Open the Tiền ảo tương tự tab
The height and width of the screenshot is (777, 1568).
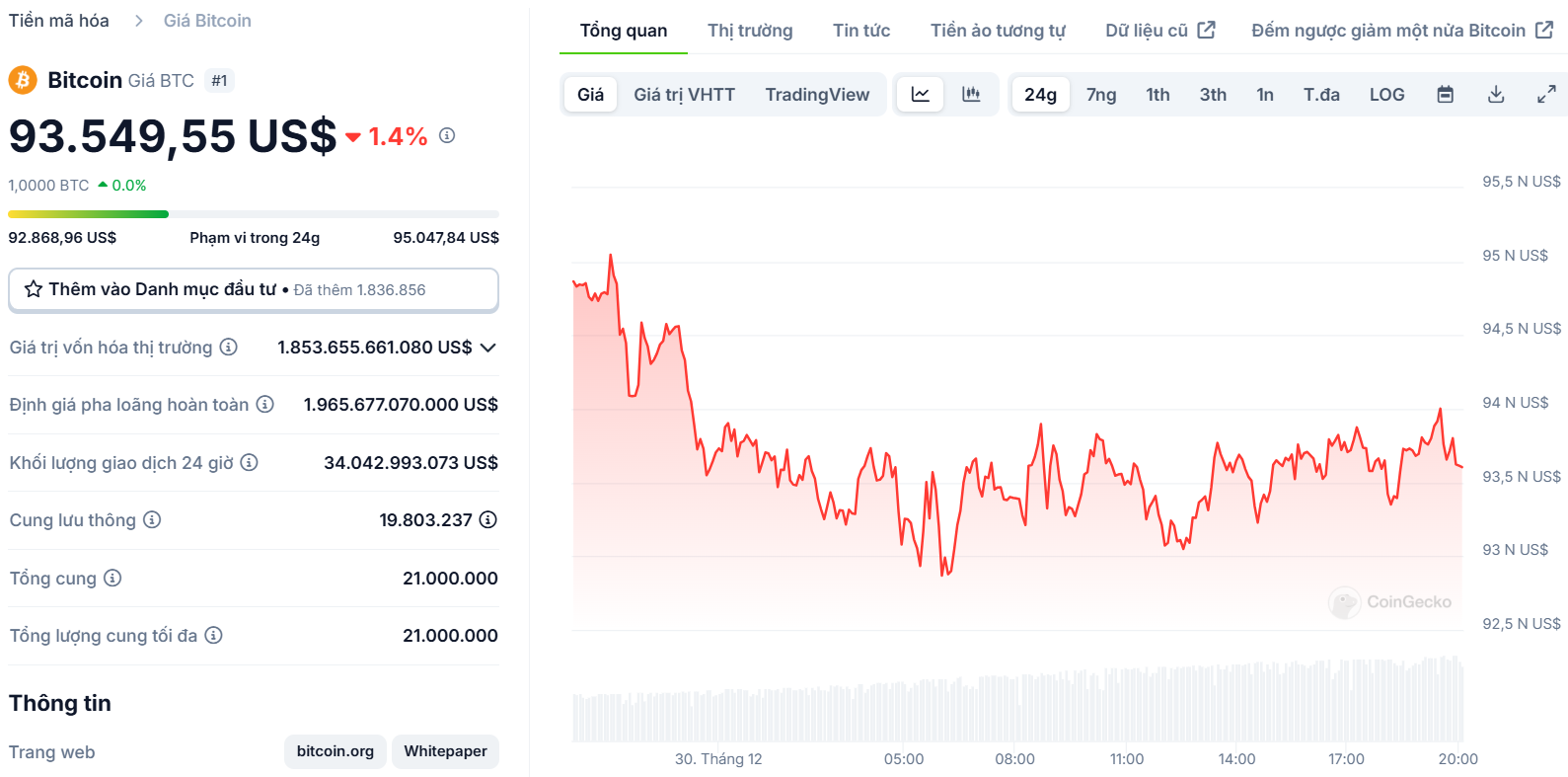click(x=998, y=31)
